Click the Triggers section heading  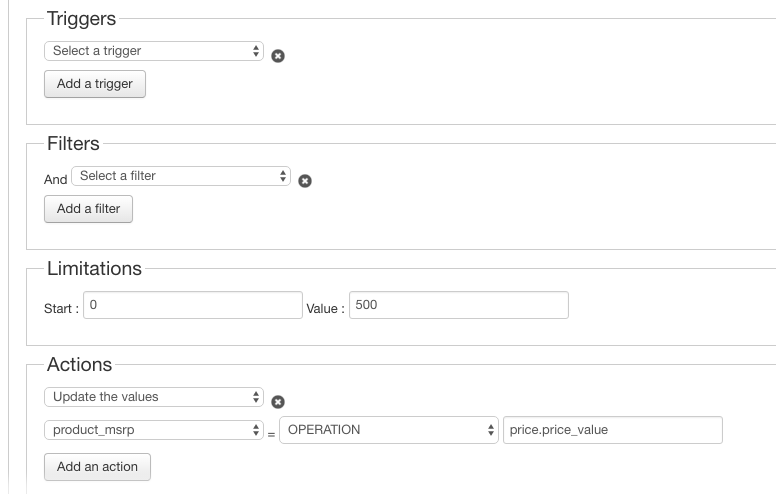coord(81,19)
